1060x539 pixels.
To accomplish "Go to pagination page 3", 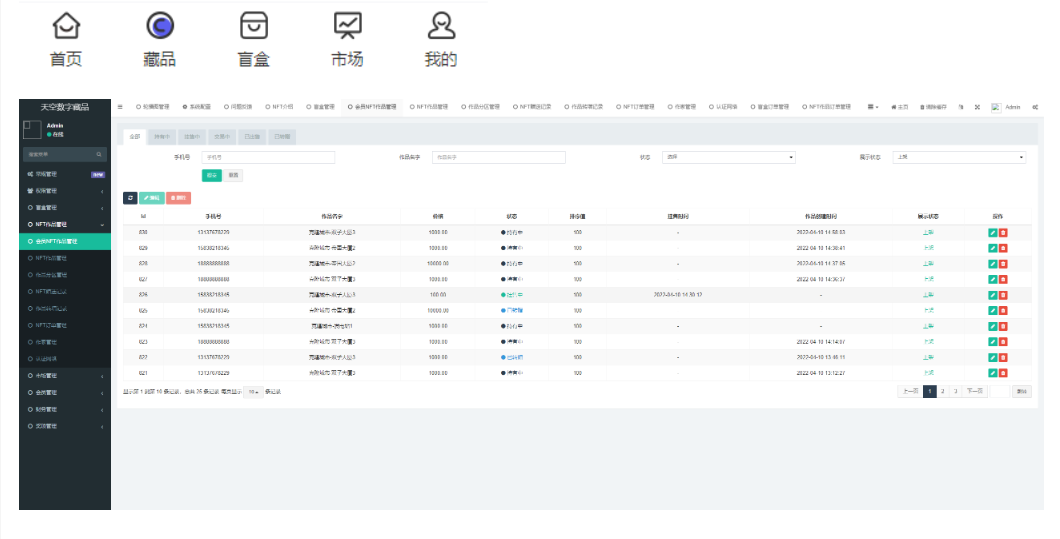I will [955, 391].
